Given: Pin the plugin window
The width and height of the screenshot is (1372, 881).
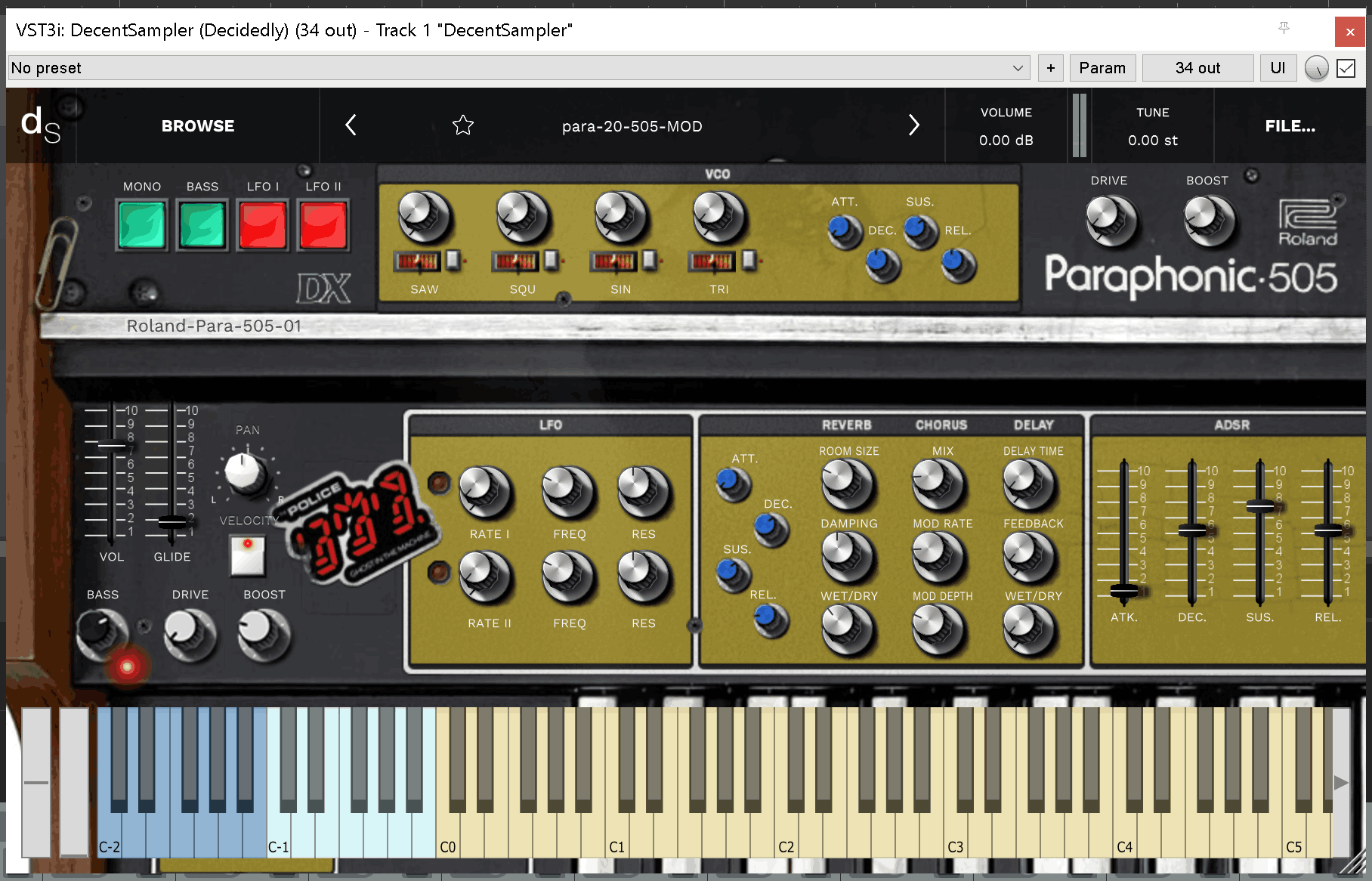Looking at the screenshot, I should 1284,29.
